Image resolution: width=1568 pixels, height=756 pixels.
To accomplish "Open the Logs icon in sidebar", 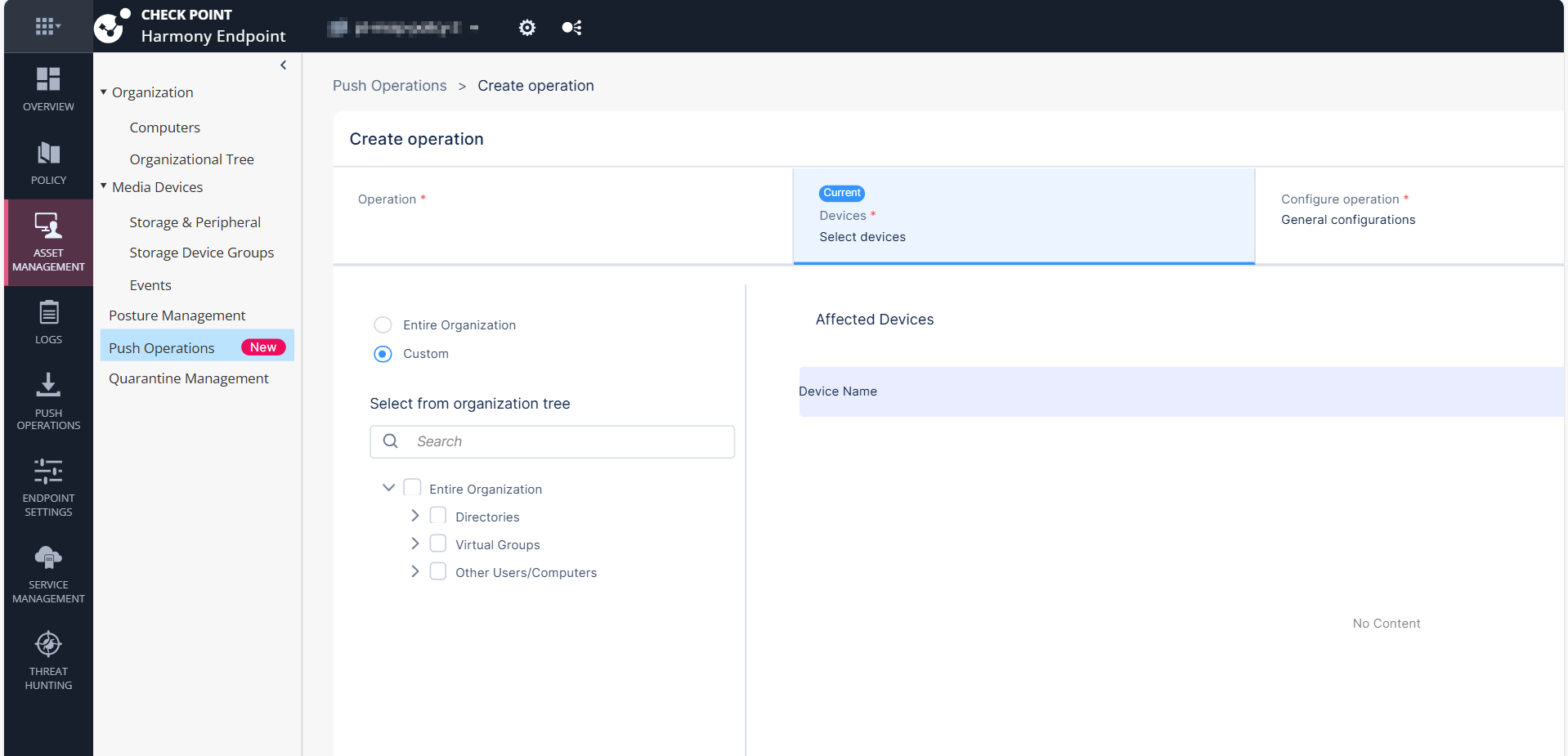I will [48, 312].
